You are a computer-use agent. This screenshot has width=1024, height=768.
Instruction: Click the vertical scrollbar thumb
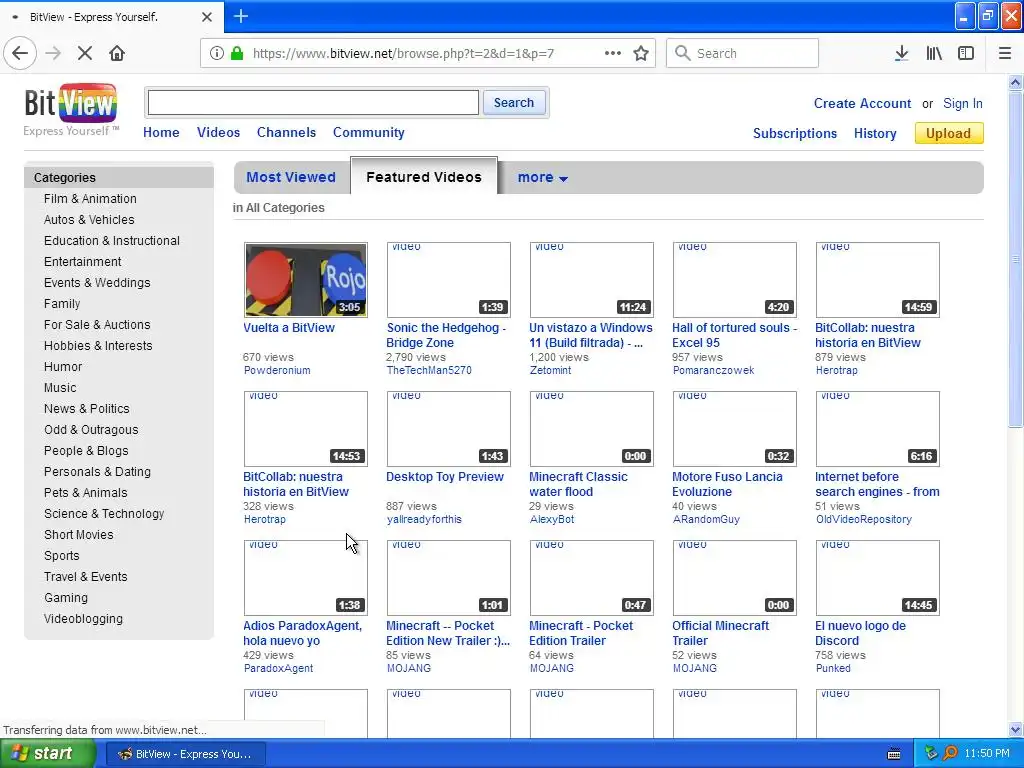pos(1016,259)
